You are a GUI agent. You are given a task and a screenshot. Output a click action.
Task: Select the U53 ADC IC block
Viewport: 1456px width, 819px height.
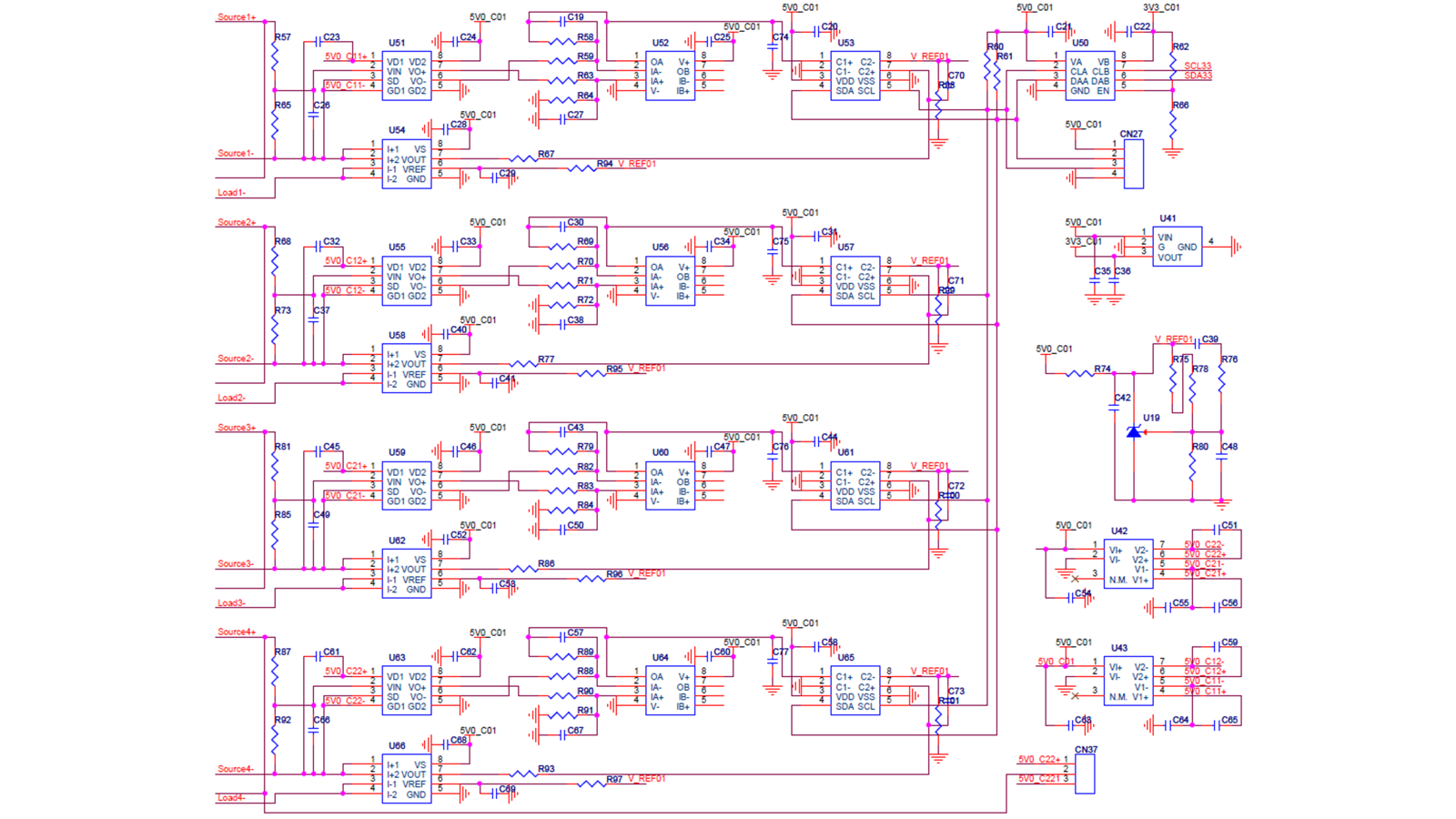click(x=854, y=76)
